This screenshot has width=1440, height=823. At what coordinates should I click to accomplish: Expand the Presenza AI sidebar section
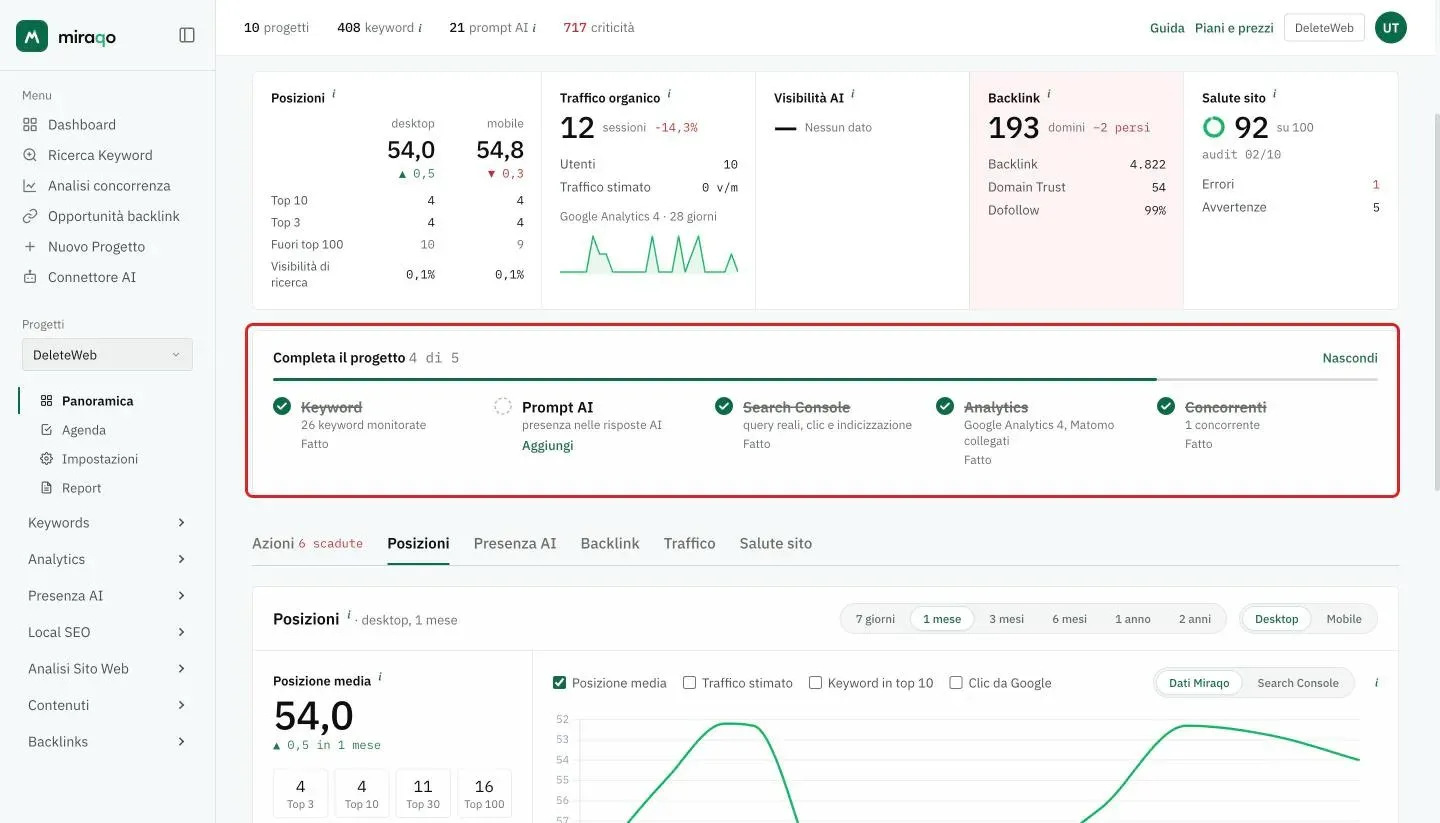pos(107,596)
